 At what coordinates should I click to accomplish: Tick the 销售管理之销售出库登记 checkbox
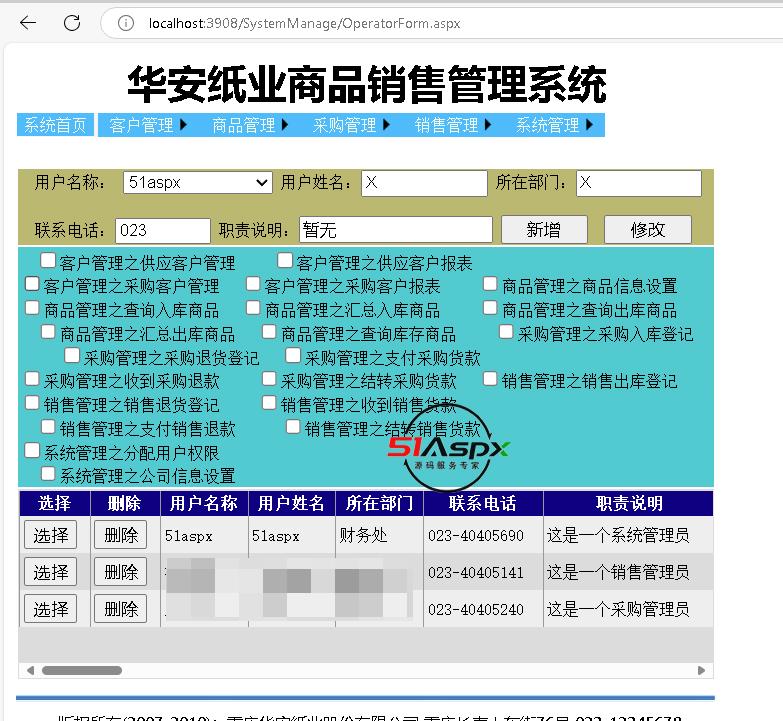(490, 379)
